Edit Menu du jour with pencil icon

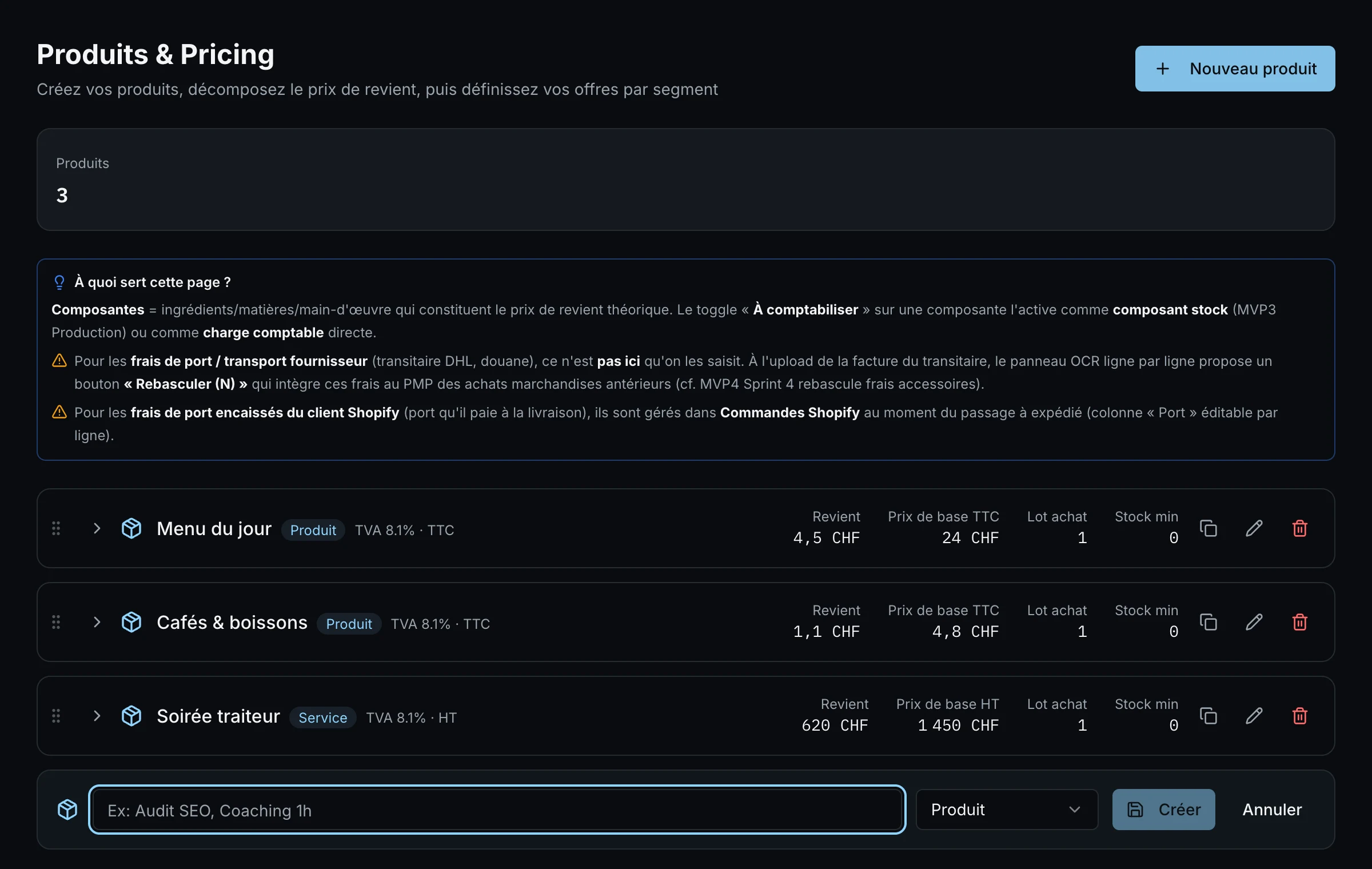(1254, 528)
